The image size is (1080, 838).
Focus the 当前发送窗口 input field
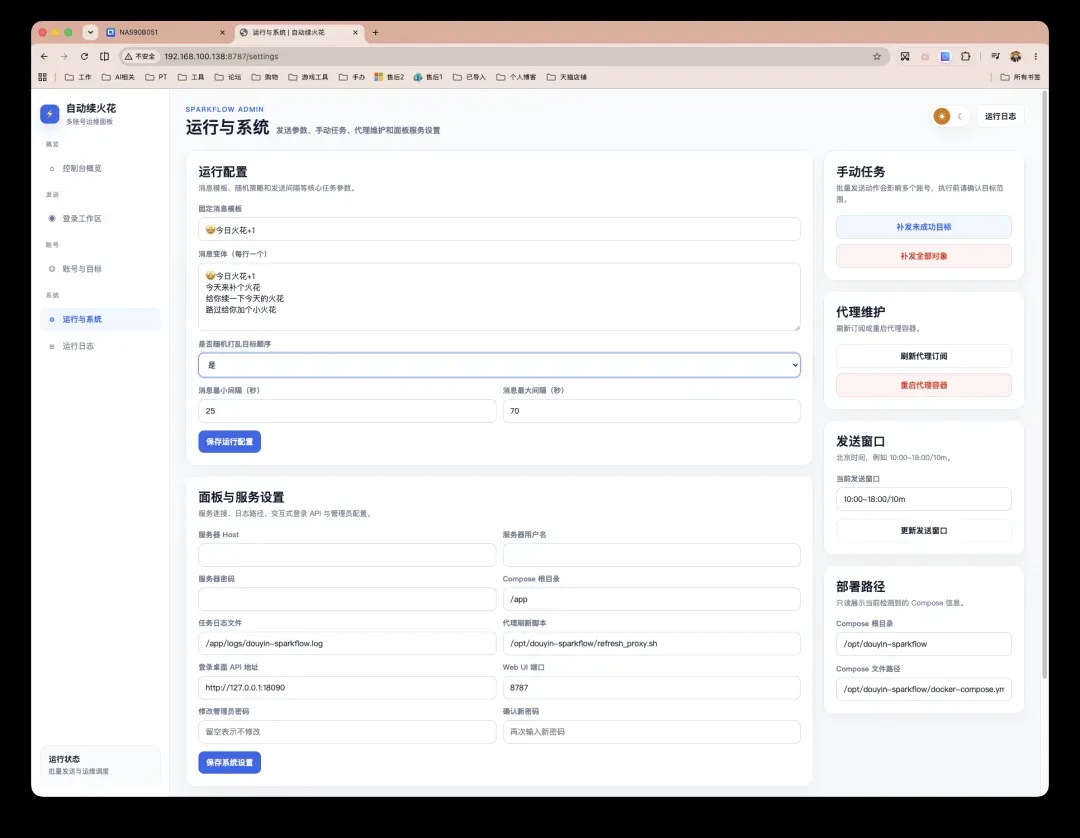[x=924, y=499]
